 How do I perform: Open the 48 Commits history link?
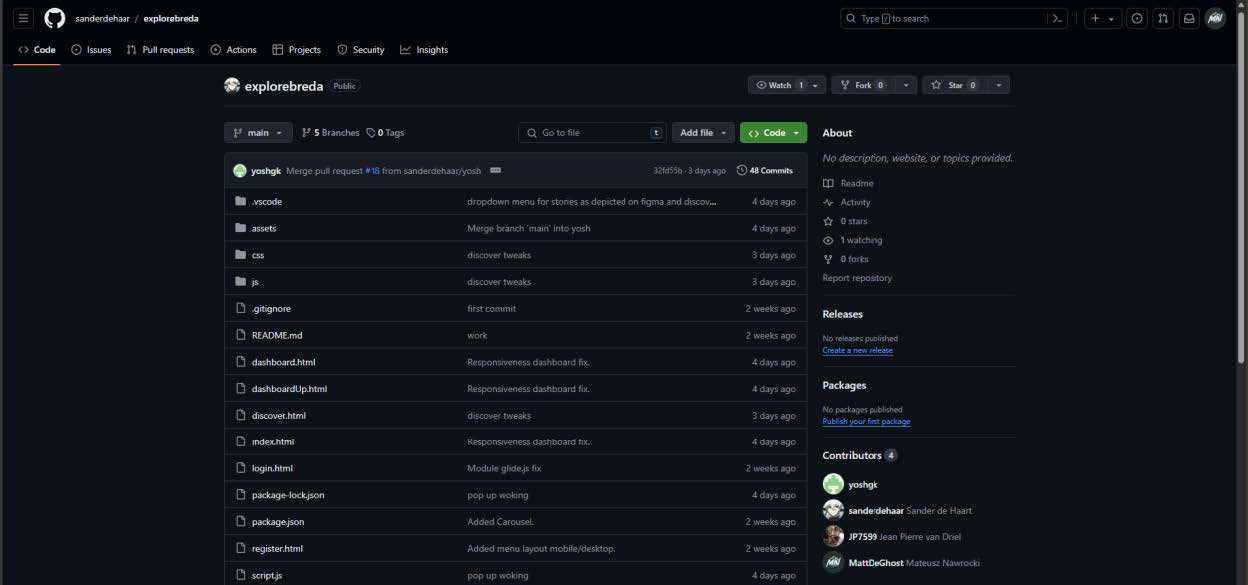[x=765, y=170]
